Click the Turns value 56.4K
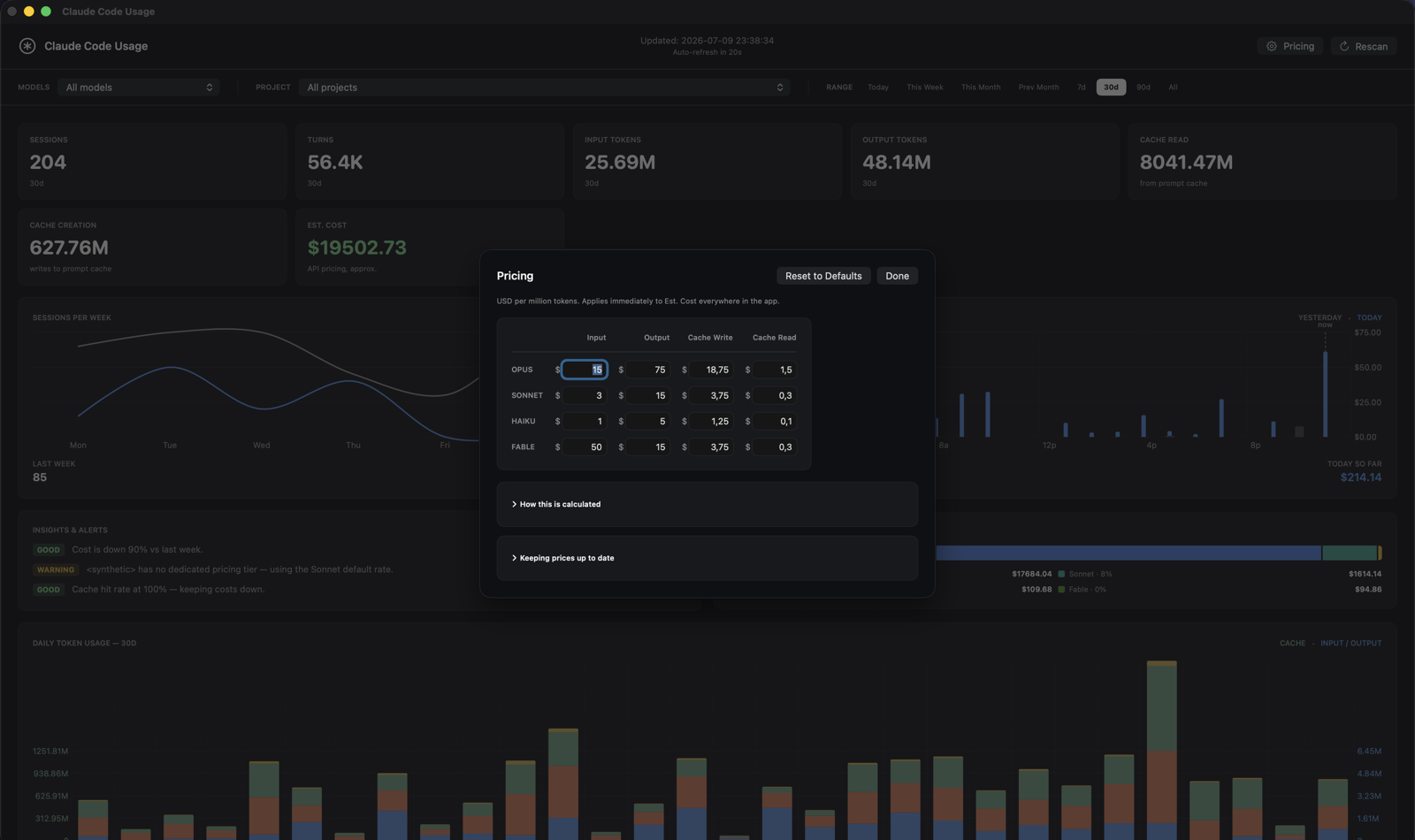The width and height of the screenshot is (1415, 840). point(335,162)
